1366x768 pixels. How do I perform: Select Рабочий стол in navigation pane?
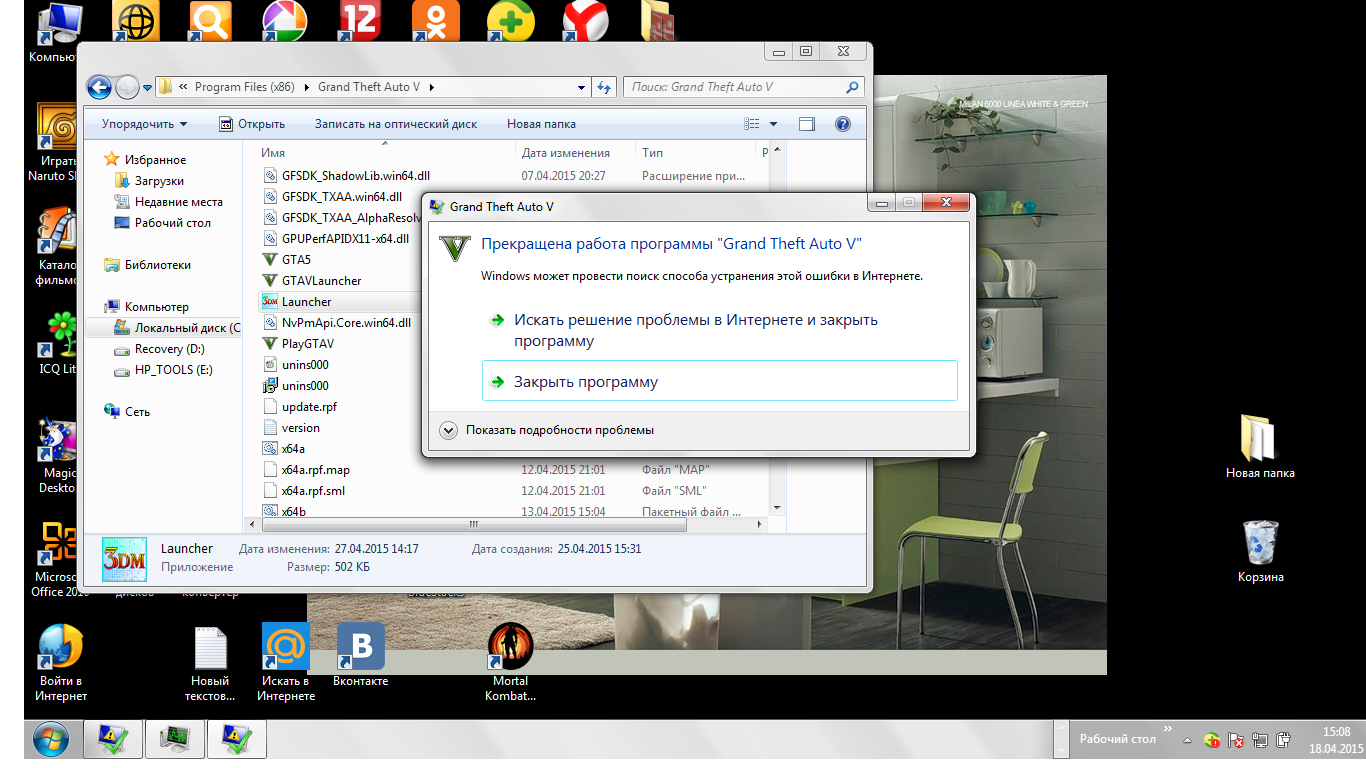(163, 223)
